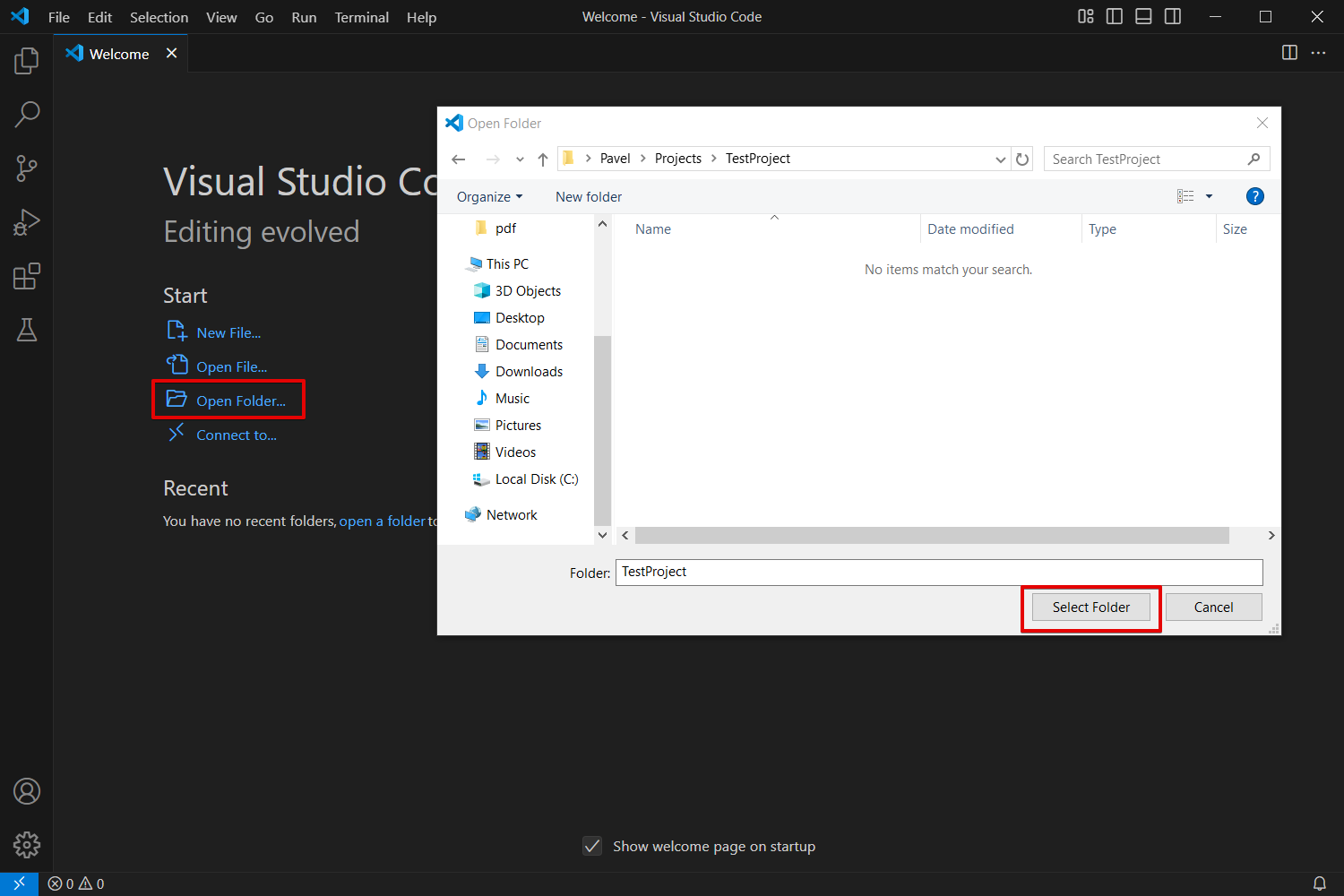Viewport: 1344px width, 896px height.
Task: Open the Source Control view
Action: click(x=26, y=168)
